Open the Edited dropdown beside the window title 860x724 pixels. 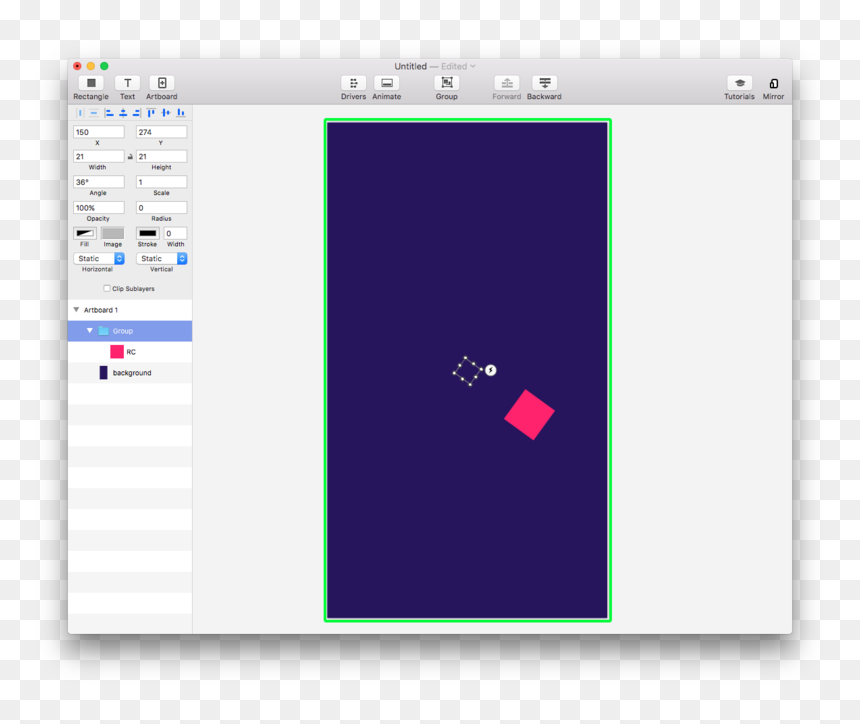point(459,66)
